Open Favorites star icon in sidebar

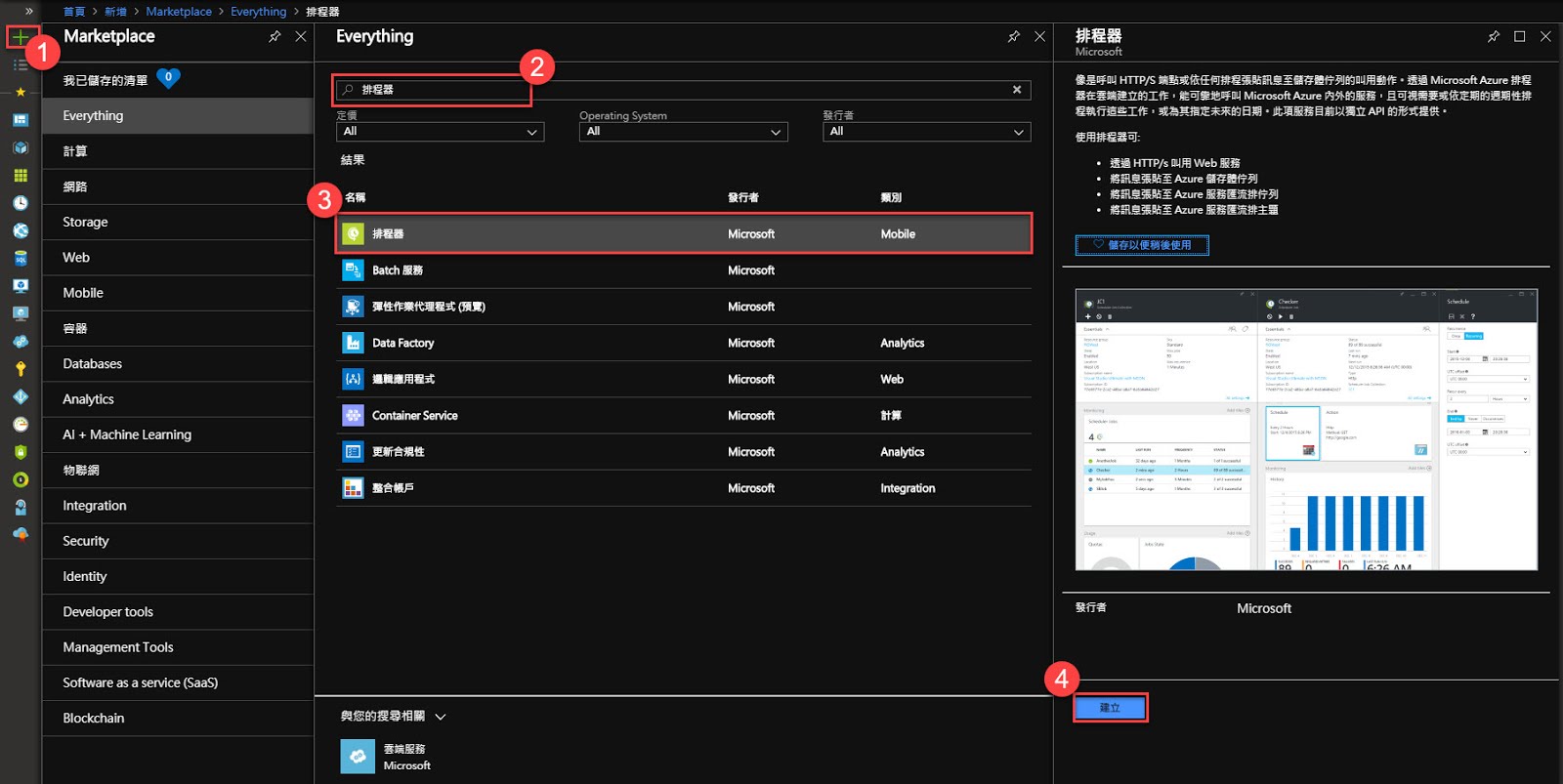[20, 92]
